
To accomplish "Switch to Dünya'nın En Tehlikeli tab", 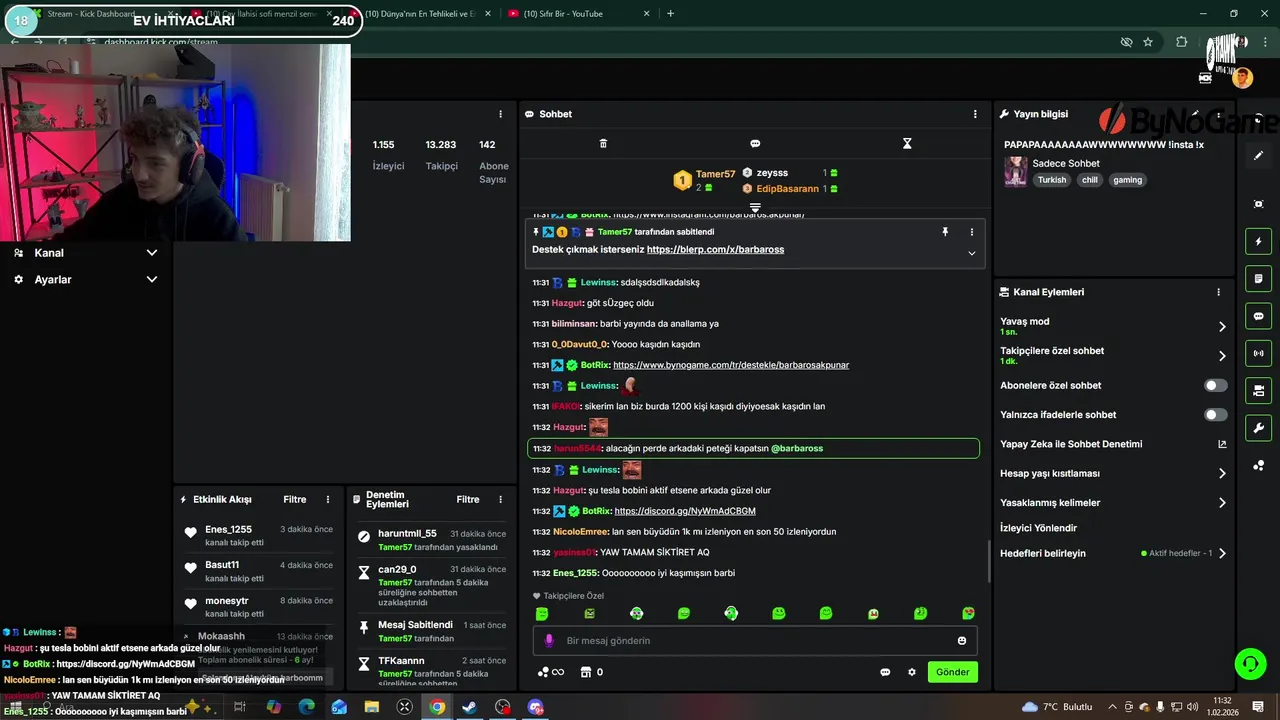I will click(x=420, y=14).
